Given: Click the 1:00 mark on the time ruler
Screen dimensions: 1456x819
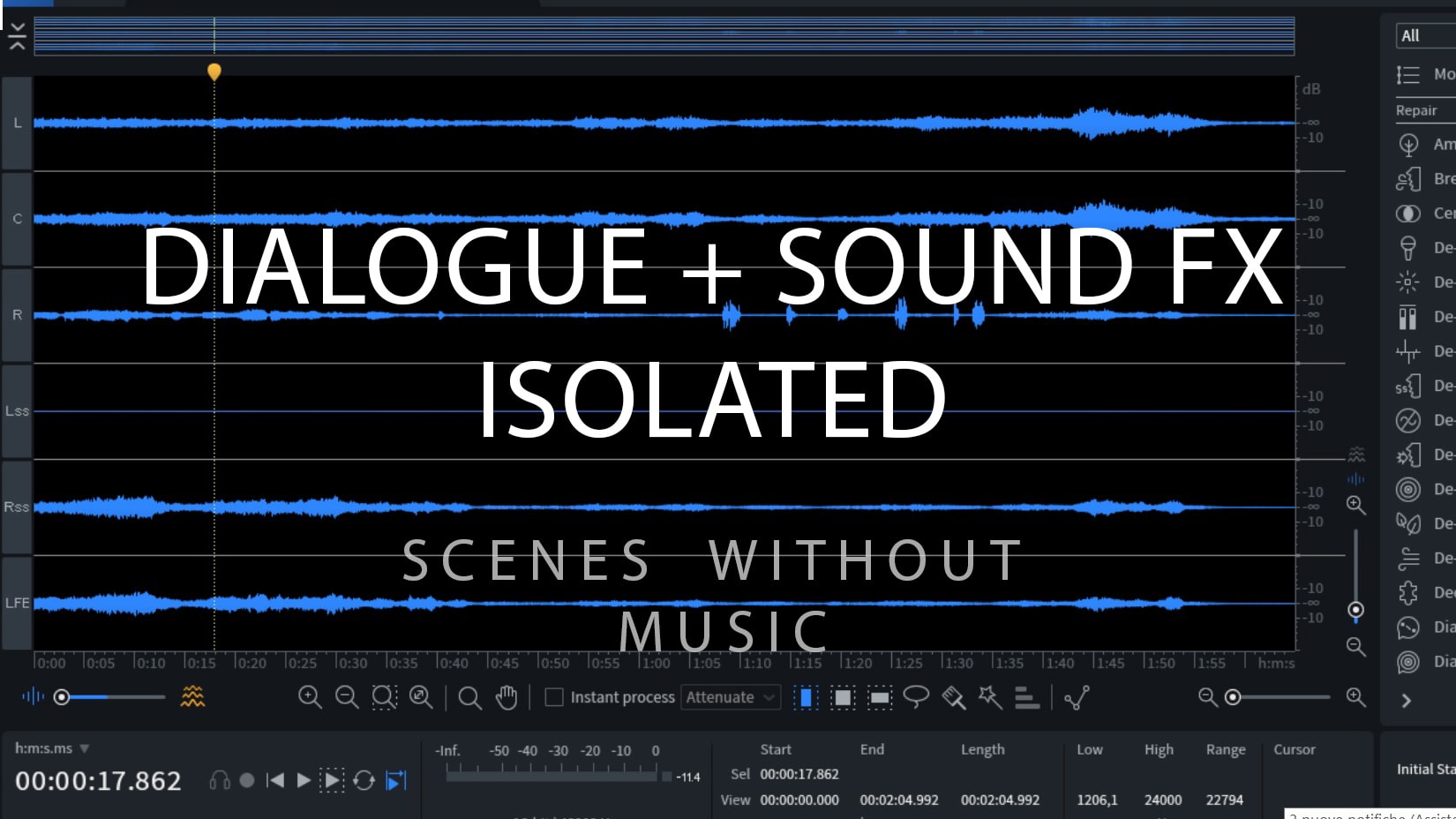Looking at the screenshot, I should coord(654,663).
